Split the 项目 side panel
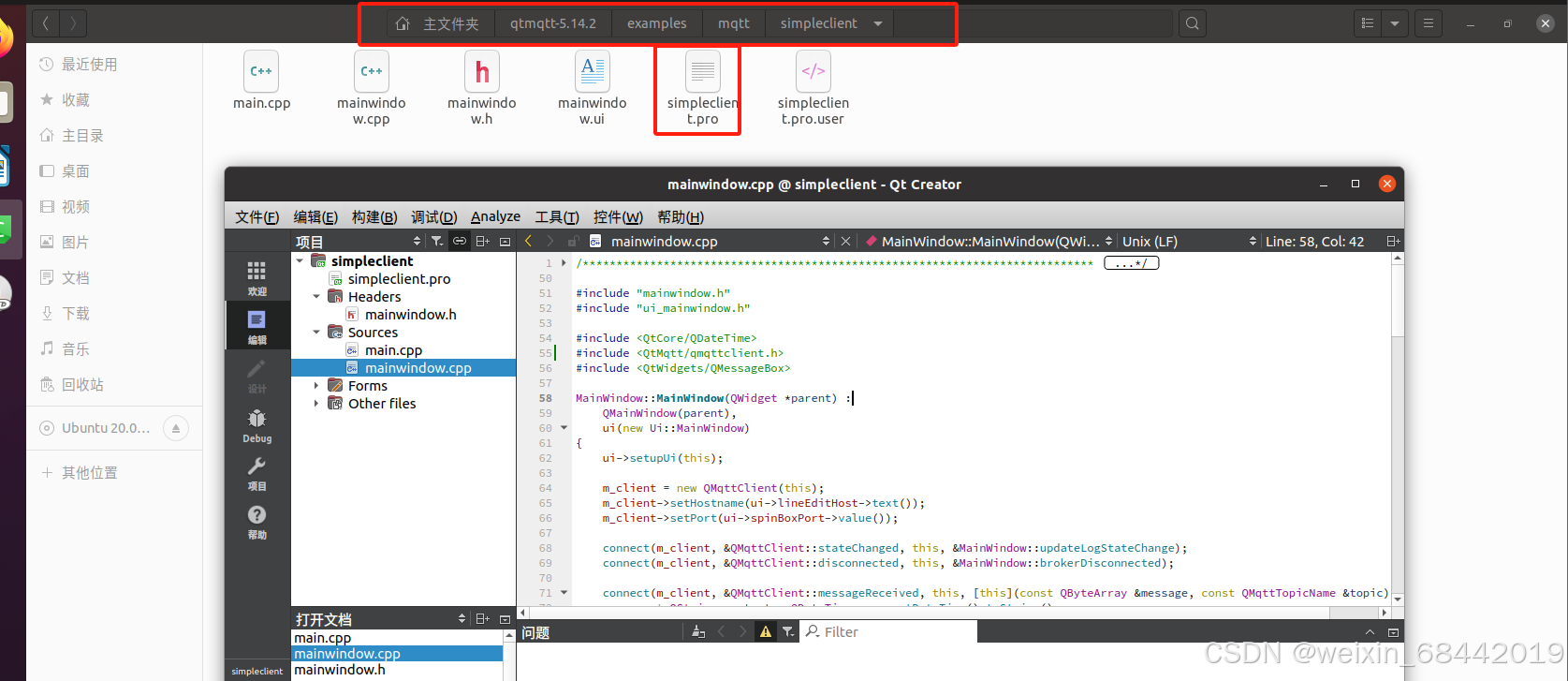Viewport: 1568px width, 681px height. point(483,241)
